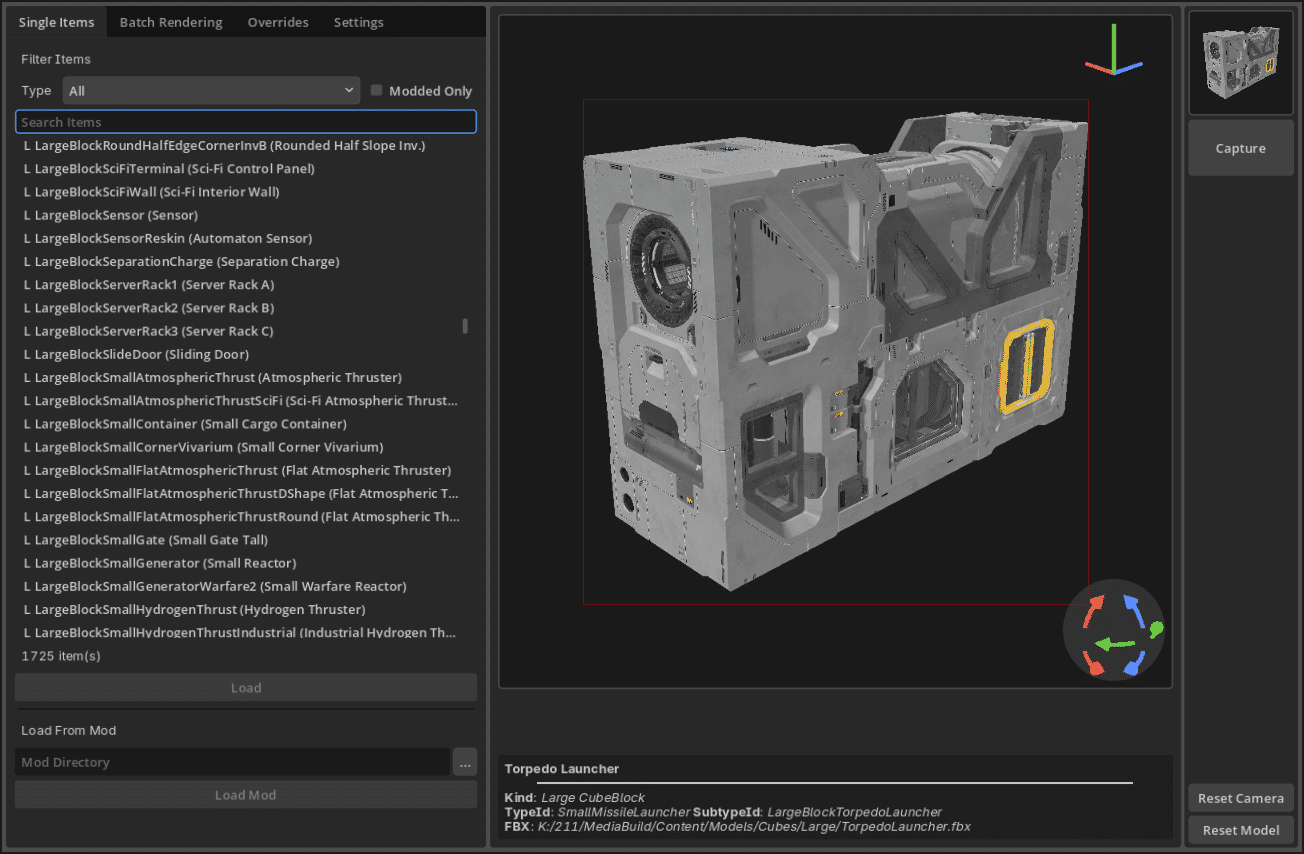Select LargeBlockSmallGenerator (Small Reactor)
1304x854 pixels.
click(x=160, y=563)
